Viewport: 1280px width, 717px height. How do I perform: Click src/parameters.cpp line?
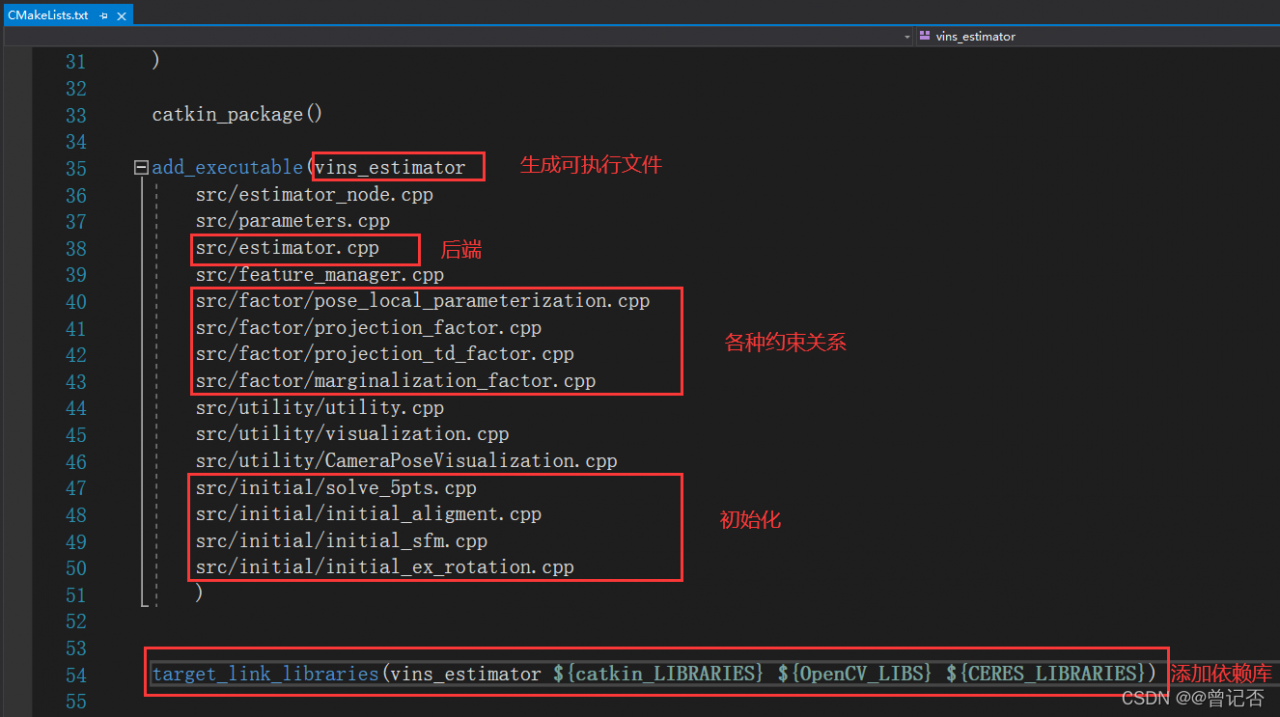tap(293, 221)
